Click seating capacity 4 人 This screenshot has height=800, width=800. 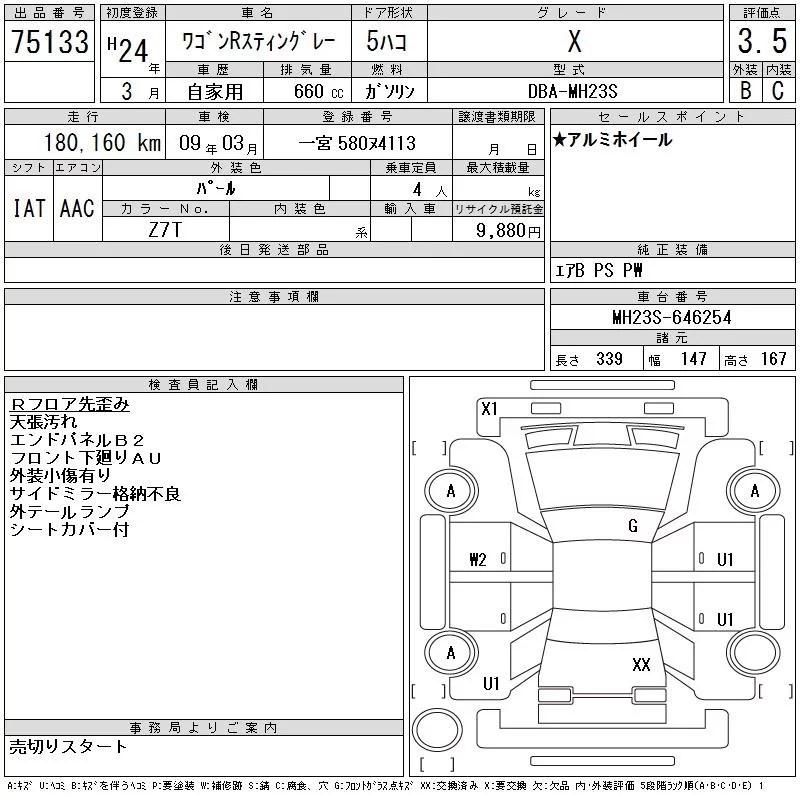(x=430, y=190)
